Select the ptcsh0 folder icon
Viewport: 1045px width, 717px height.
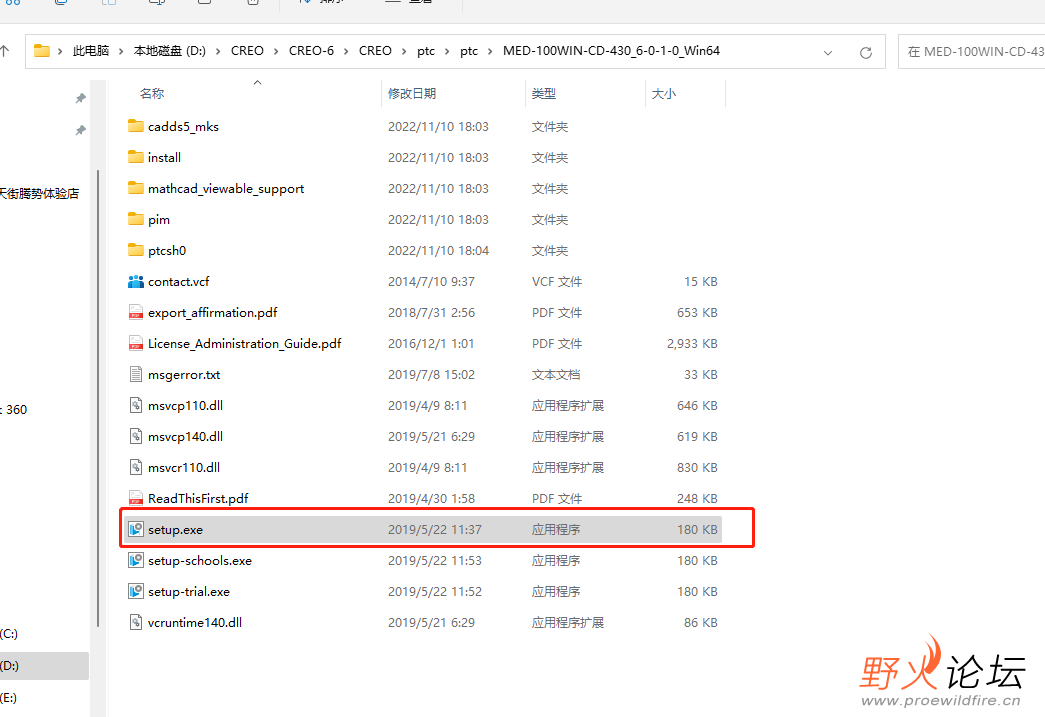coord(136,250)
